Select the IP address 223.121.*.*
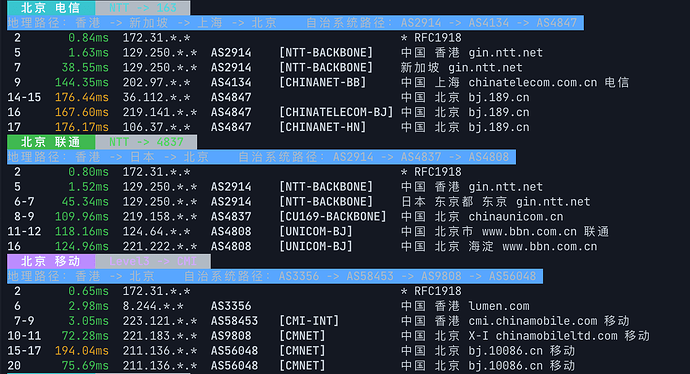690x374 pixels. [160, 321]
